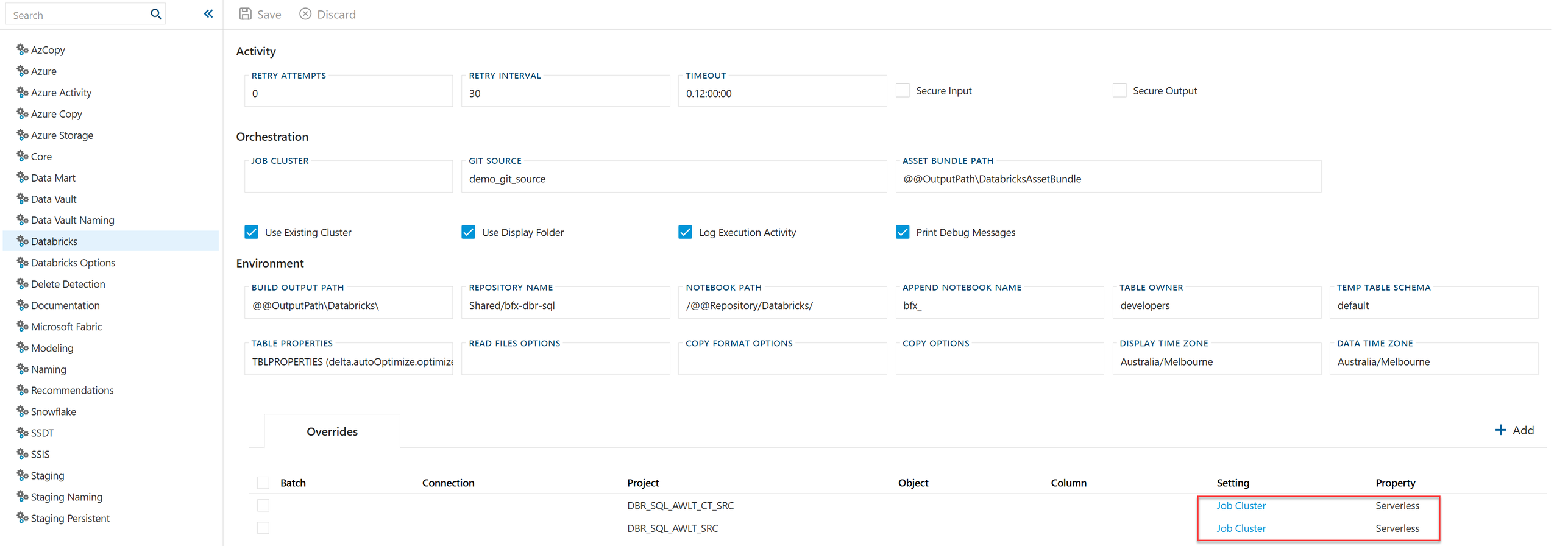Click the Save button label
1568x546 pixels.
[269, 14]
